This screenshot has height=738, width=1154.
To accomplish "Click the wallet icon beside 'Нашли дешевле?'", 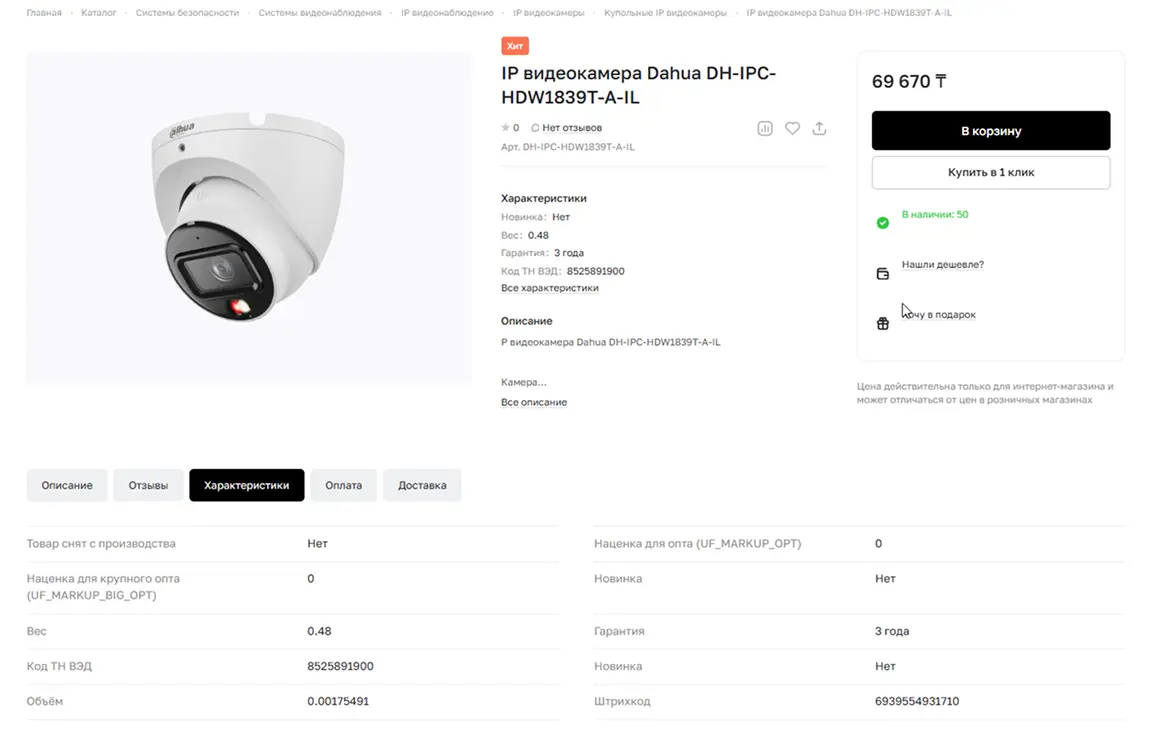I will click(882, 274).
